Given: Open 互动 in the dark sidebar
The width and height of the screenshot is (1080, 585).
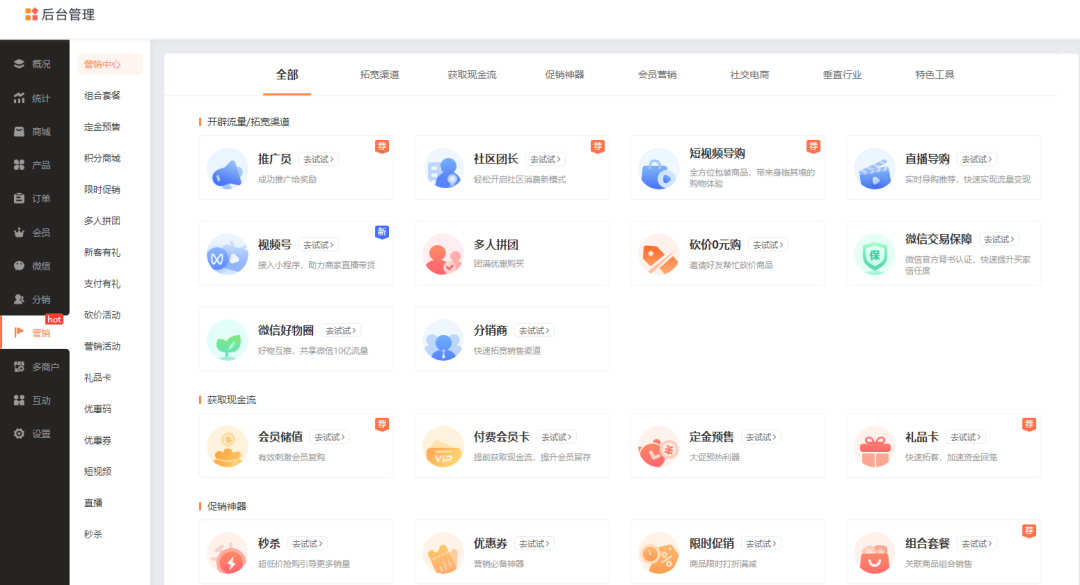Looking at the screenshot, I should pos(34,400).
